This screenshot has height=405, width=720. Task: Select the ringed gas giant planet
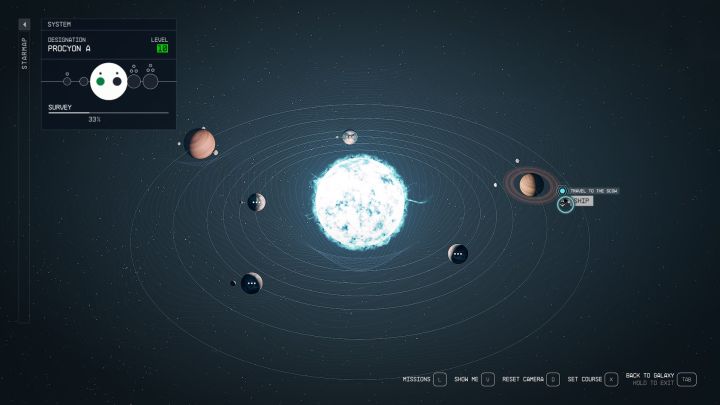[x=531, y=184]
